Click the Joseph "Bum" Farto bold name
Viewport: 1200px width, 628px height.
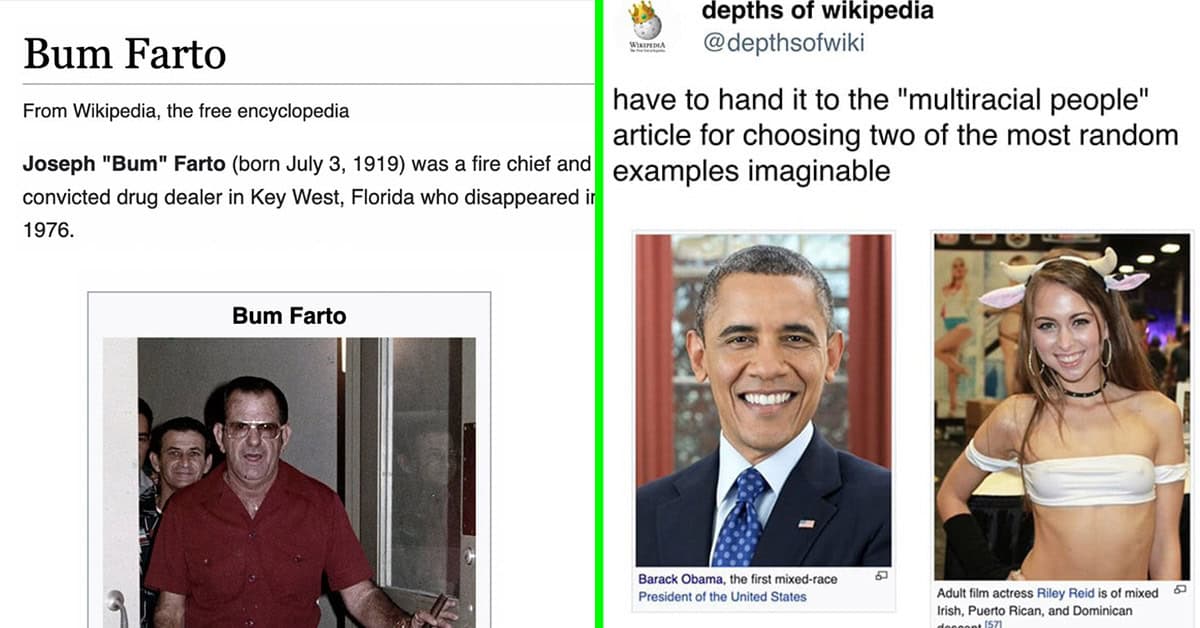(125, 164)
